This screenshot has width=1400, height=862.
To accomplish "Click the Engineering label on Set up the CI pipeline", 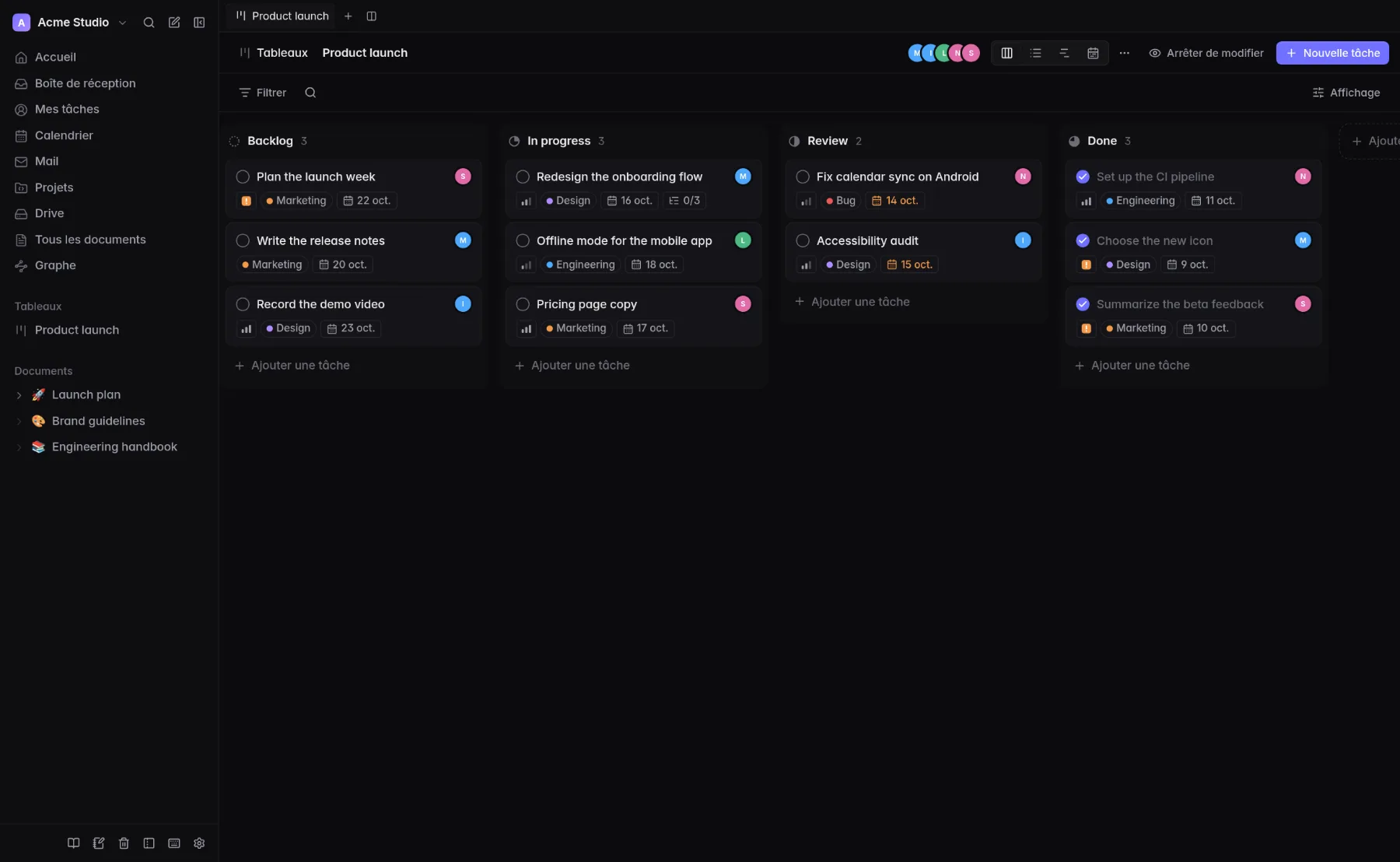I will [1140, 201].
